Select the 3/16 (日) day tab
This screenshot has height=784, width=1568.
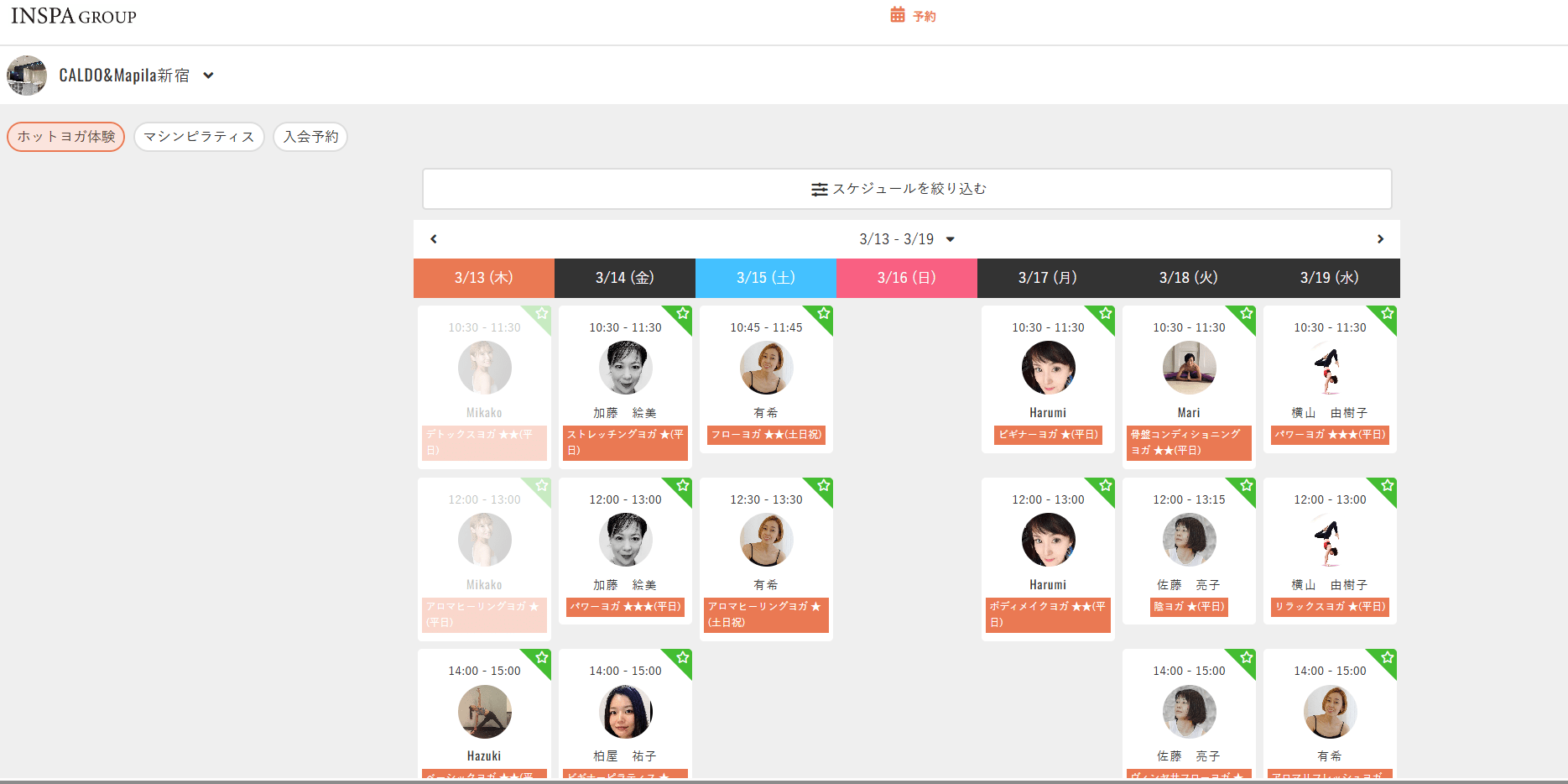point(906,278)
